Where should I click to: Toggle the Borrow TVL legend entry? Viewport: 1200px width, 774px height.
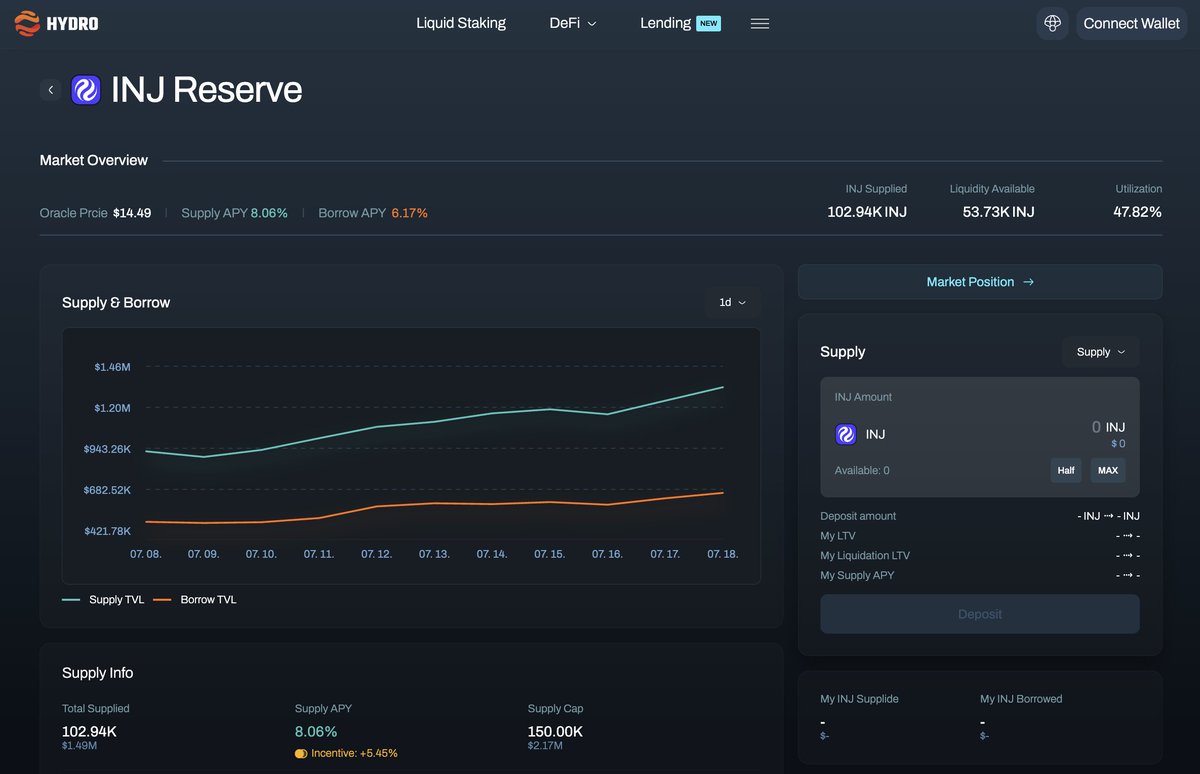[x=195, y=600]
